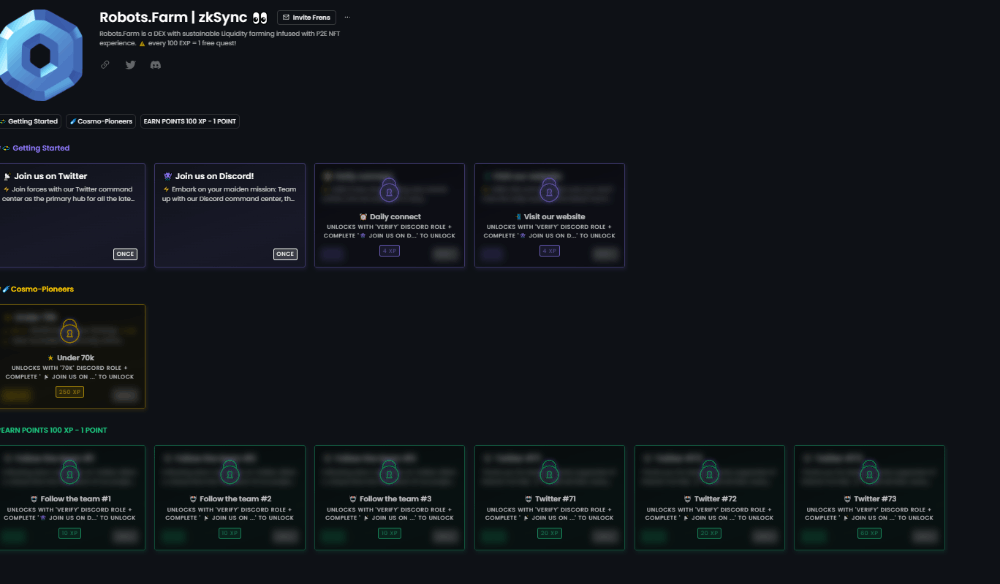Click the XP badge on Twitter #73
The height and width of the screenshot is (584, 1000).
click(x=869, y=533)
